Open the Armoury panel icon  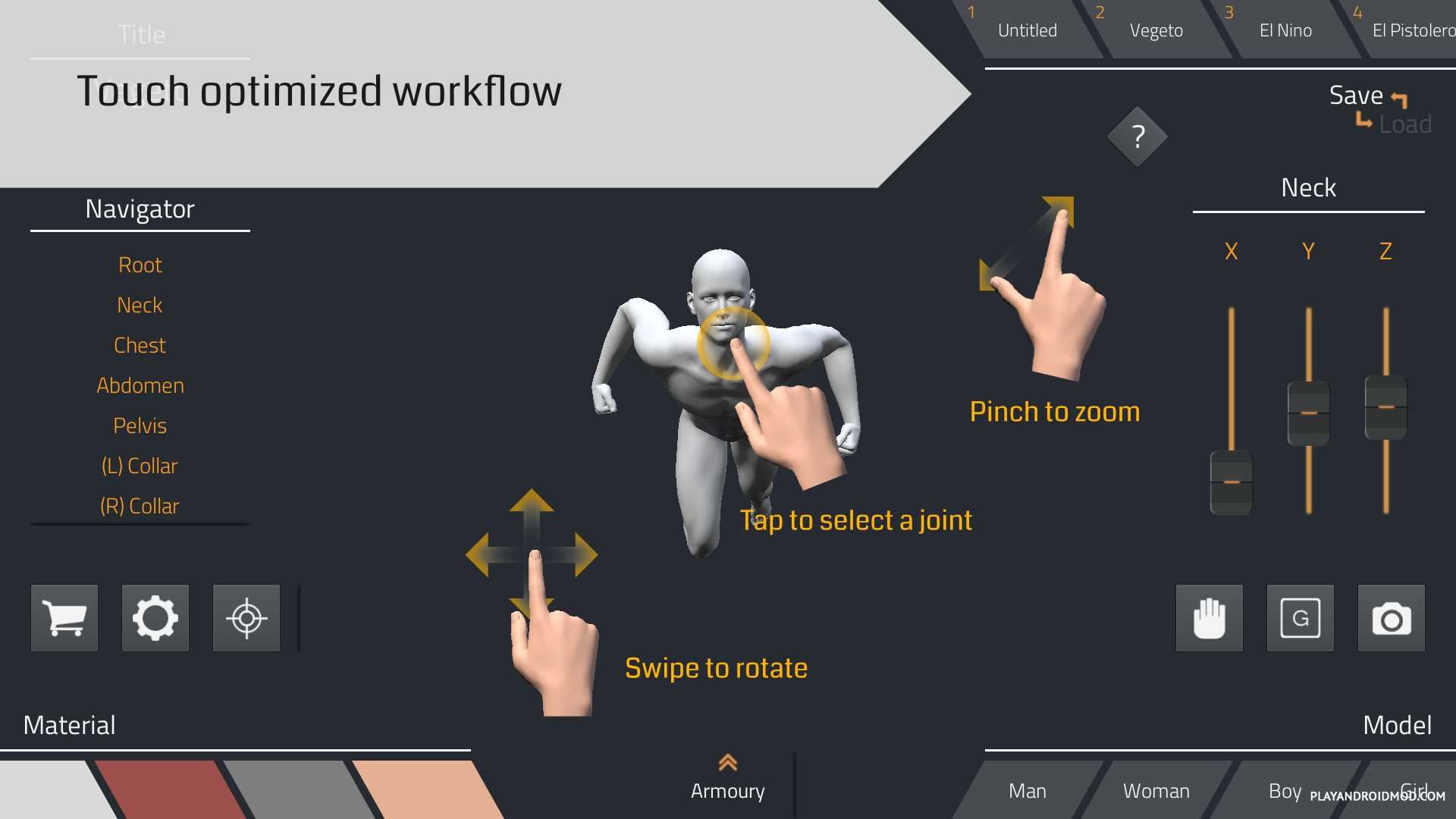[x=727, y=761]
